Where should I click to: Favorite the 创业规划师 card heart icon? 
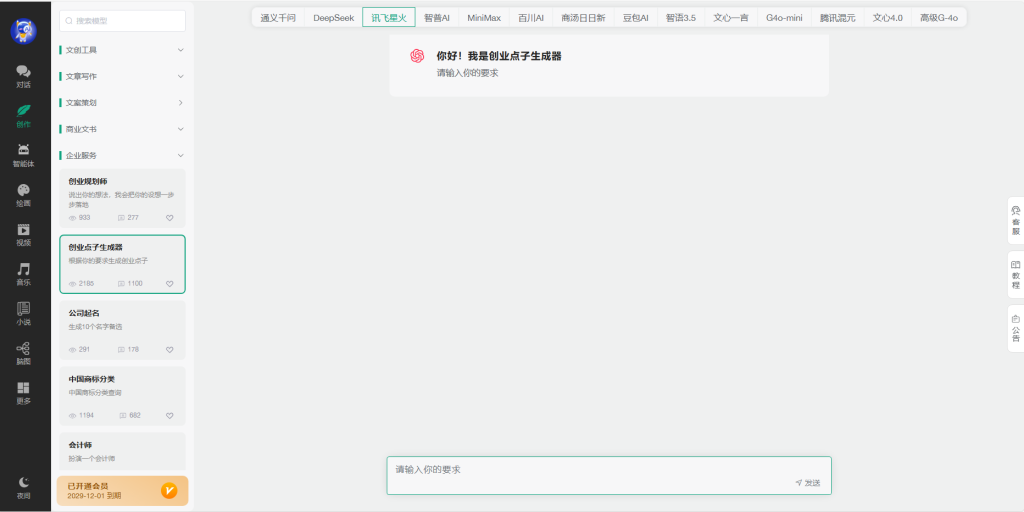click(170, 217)
